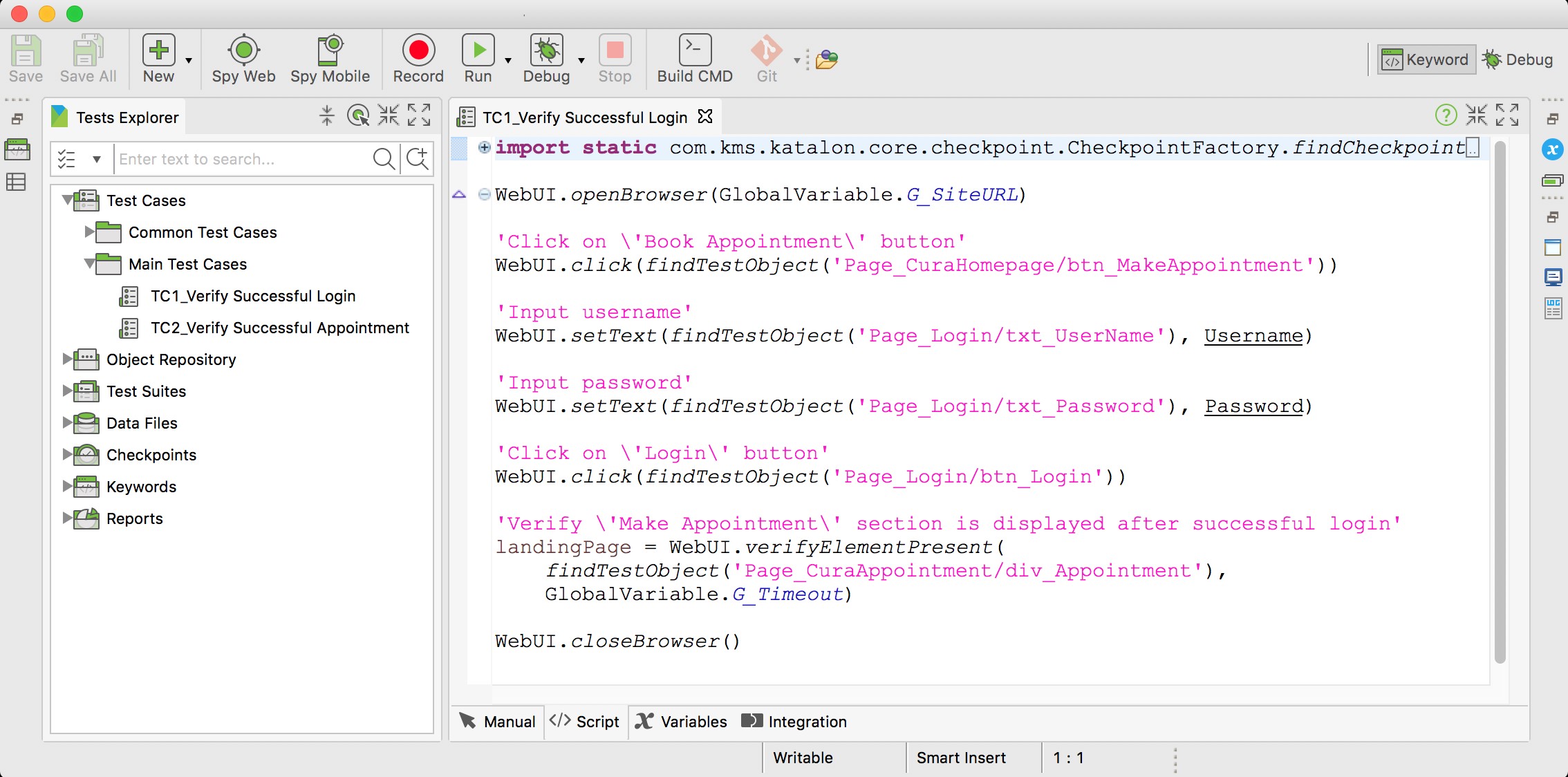Switch to the Debug perspective
Viewport: 1568px width, 777px height.
pos(1518,60)
